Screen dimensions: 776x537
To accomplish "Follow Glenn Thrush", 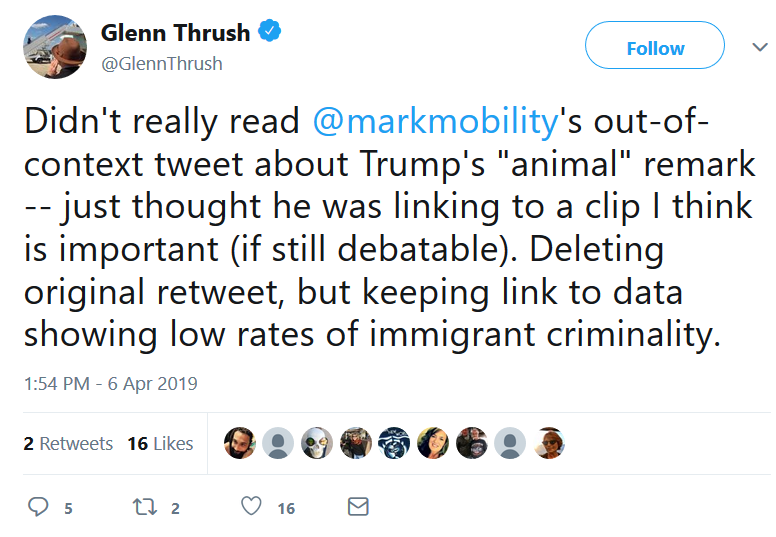I will coord(655,46).
